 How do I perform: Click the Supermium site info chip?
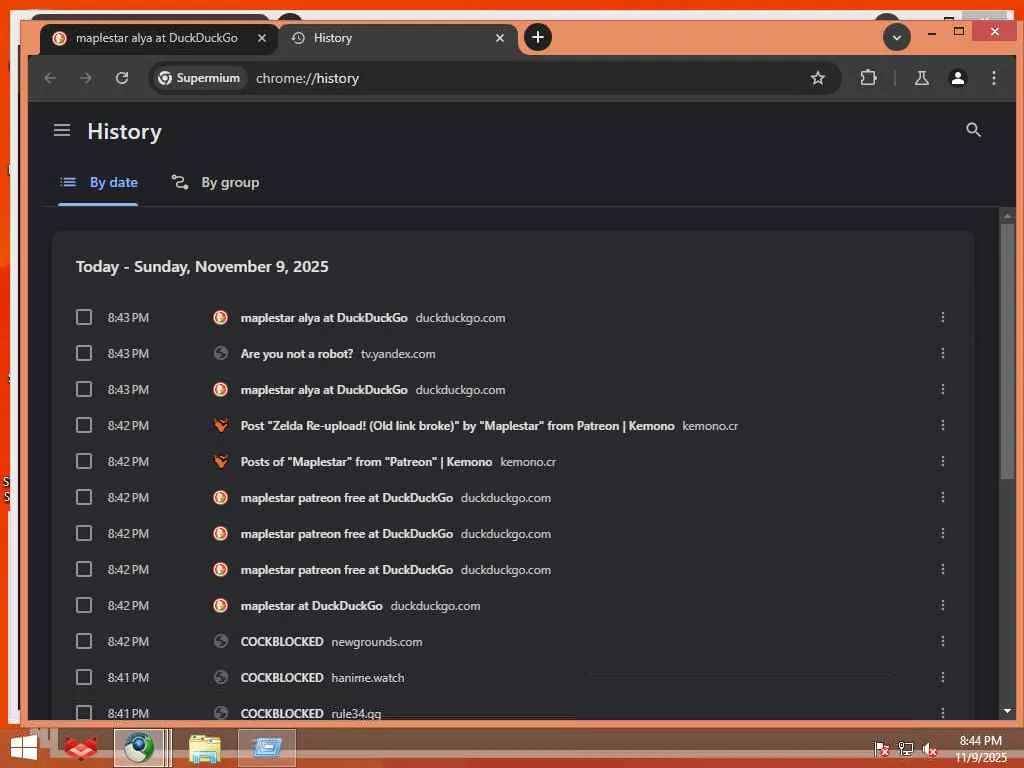199,78
